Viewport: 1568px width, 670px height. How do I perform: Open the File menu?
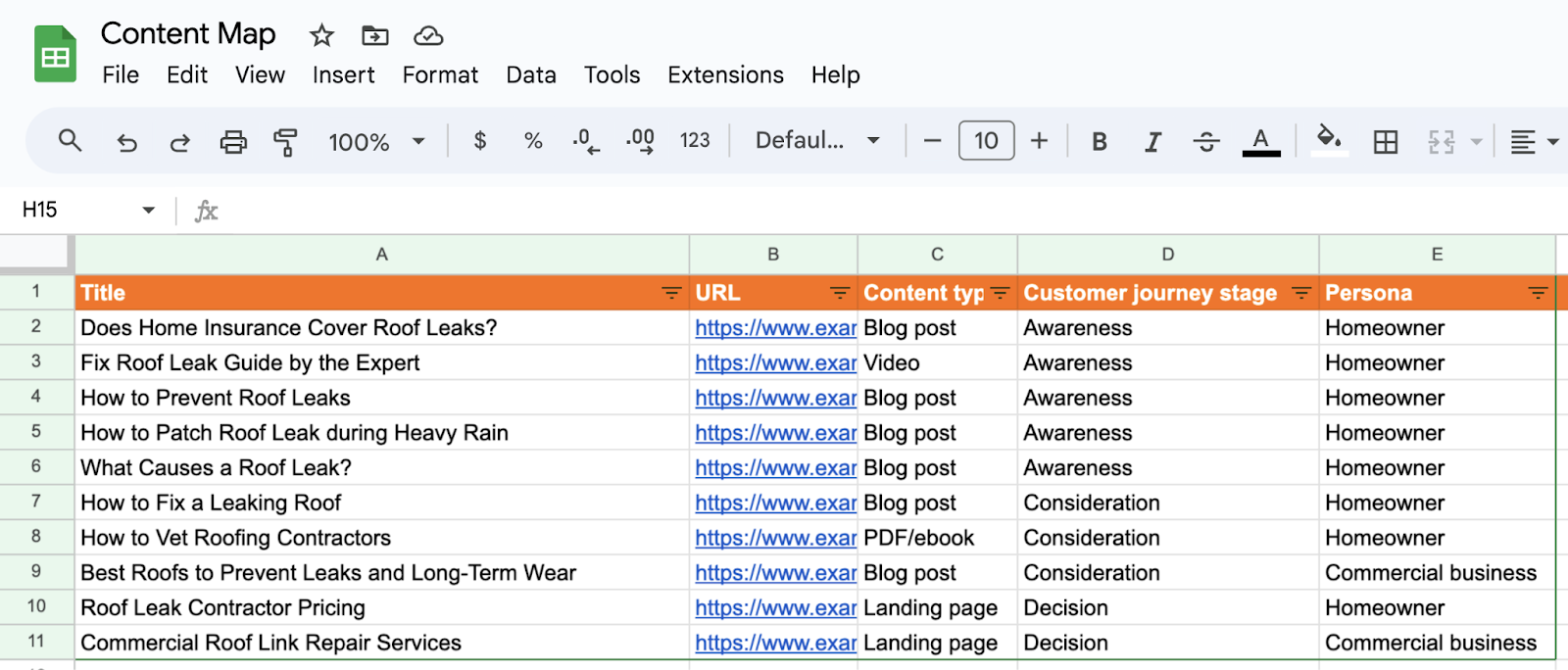(121, 75)
